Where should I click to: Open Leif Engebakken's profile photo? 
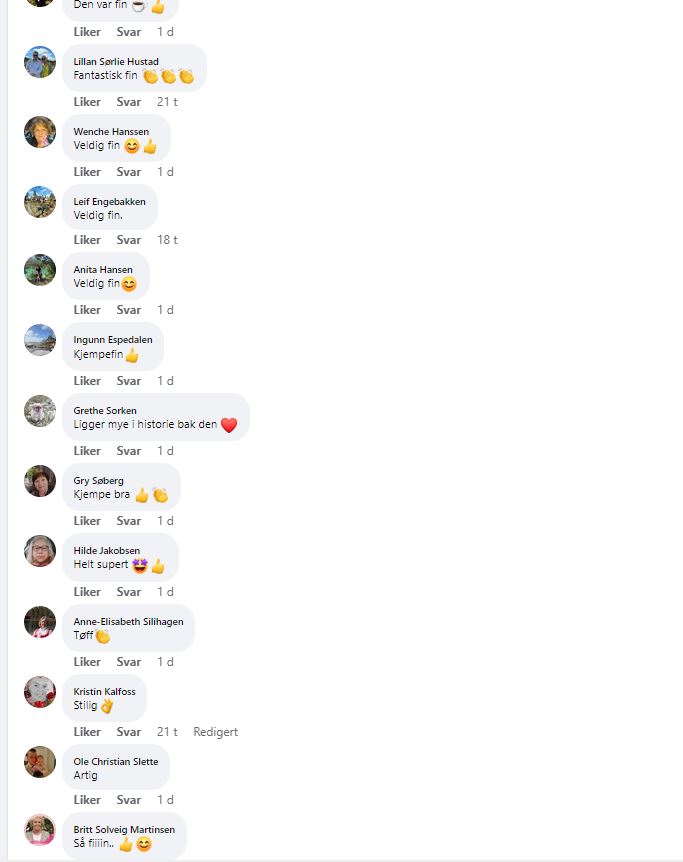40,202
